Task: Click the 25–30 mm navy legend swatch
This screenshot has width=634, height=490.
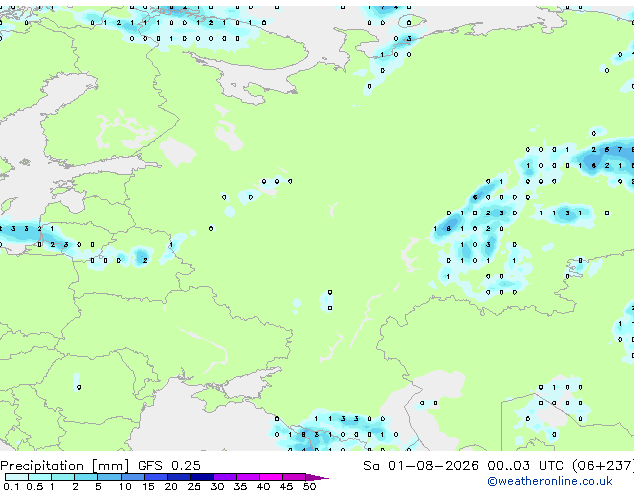Action: [x=201, y=477]
